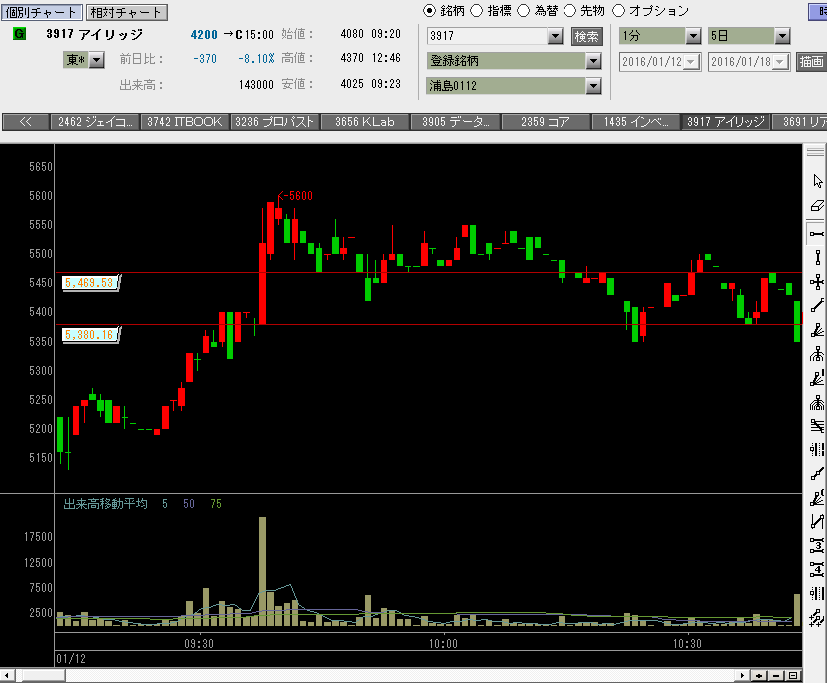Select the diagonal trend line tool

tap(817, 306)
